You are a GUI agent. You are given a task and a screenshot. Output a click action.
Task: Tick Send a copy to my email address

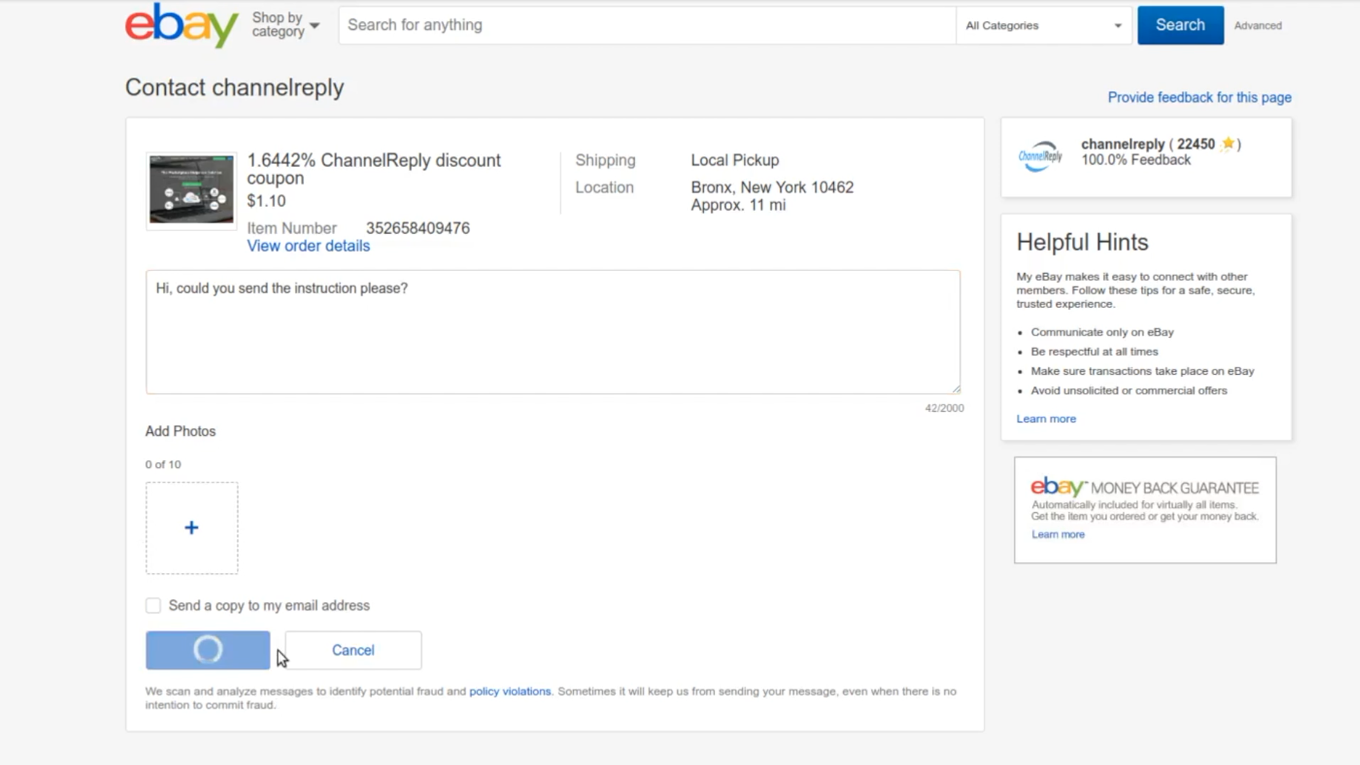(x=153, y=605)
